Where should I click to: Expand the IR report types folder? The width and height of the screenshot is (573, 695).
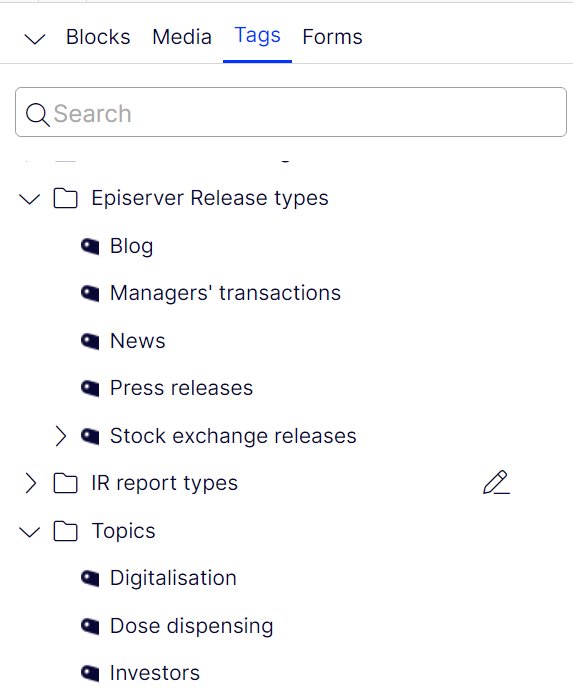tap(31, 483)
